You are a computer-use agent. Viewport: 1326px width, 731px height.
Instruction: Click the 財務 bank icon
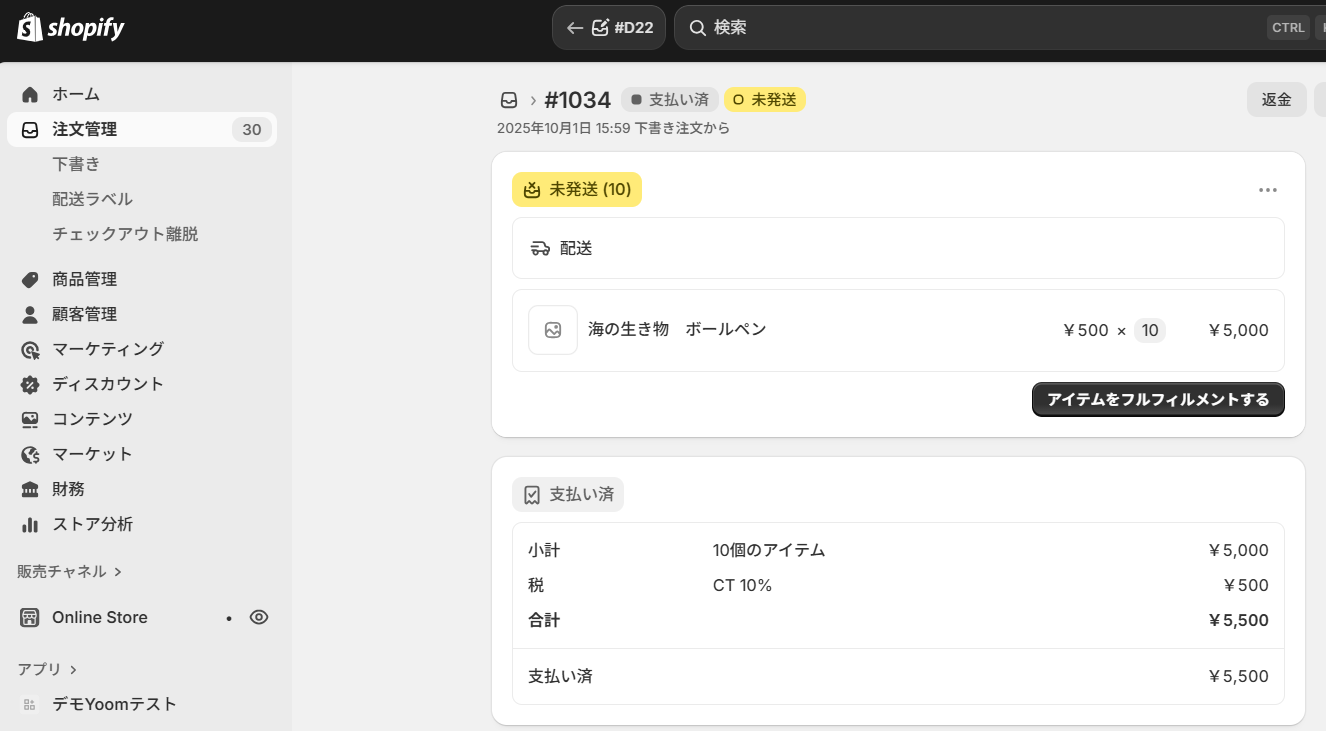[x=30, y=489]
